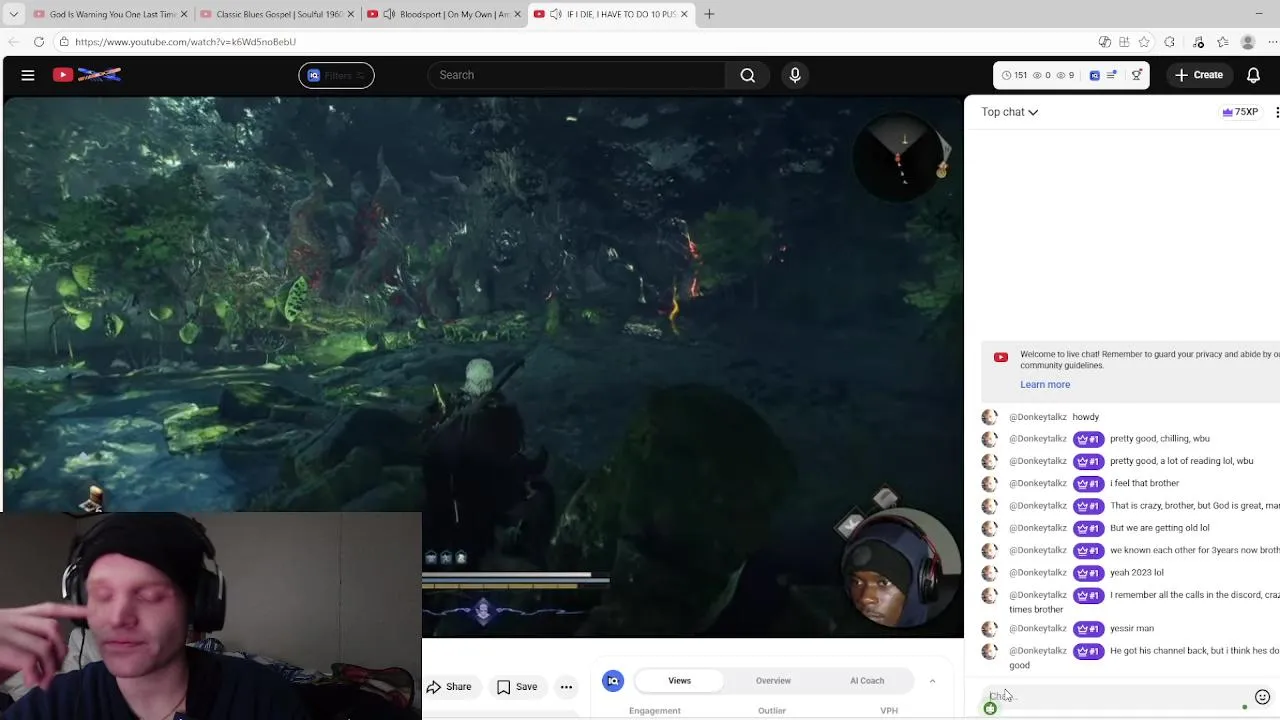Open the favorites list icon

(1222, 42)
